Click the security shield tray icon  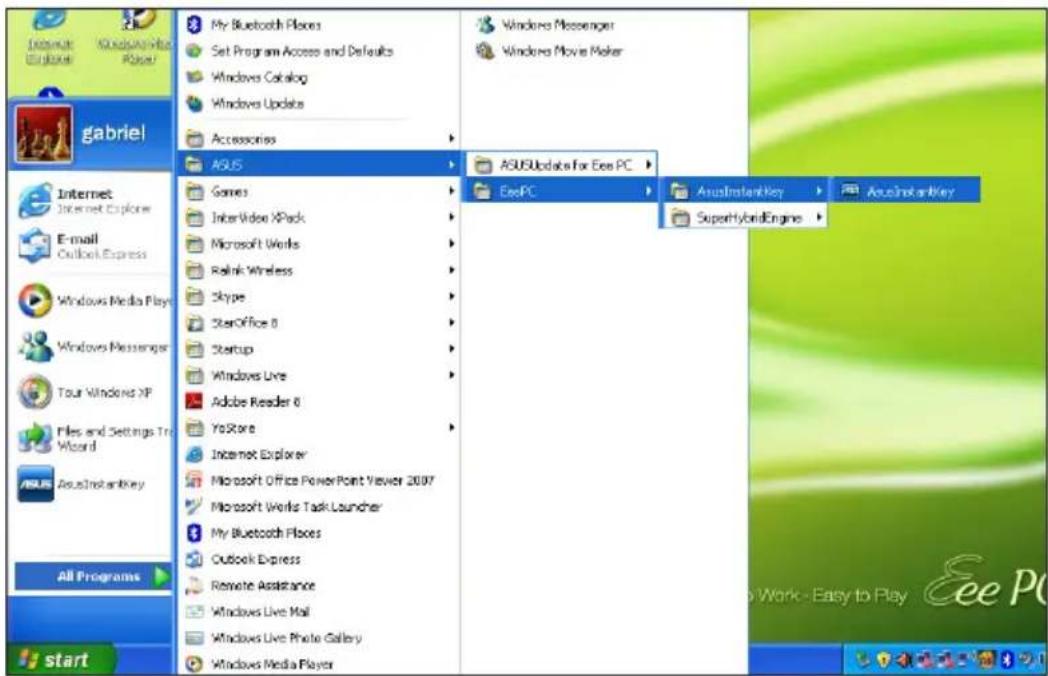tap(884, 661)
